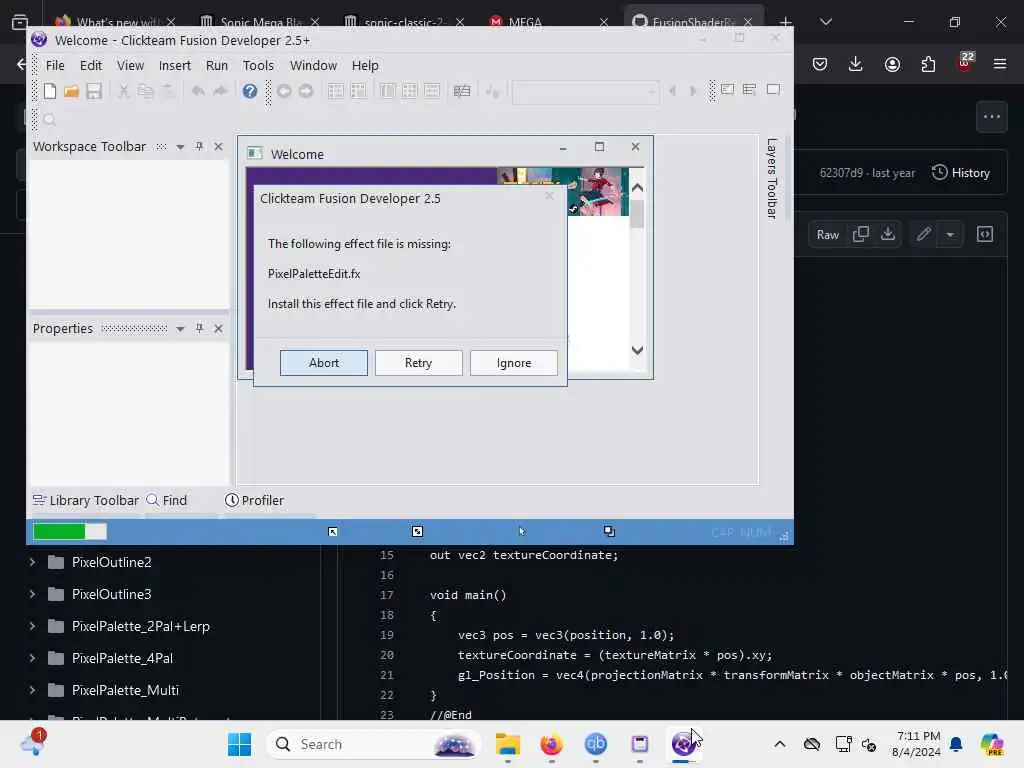Open edit options dropdown beside the pencil
The image size is (1024, 768).
click(950, 234)
